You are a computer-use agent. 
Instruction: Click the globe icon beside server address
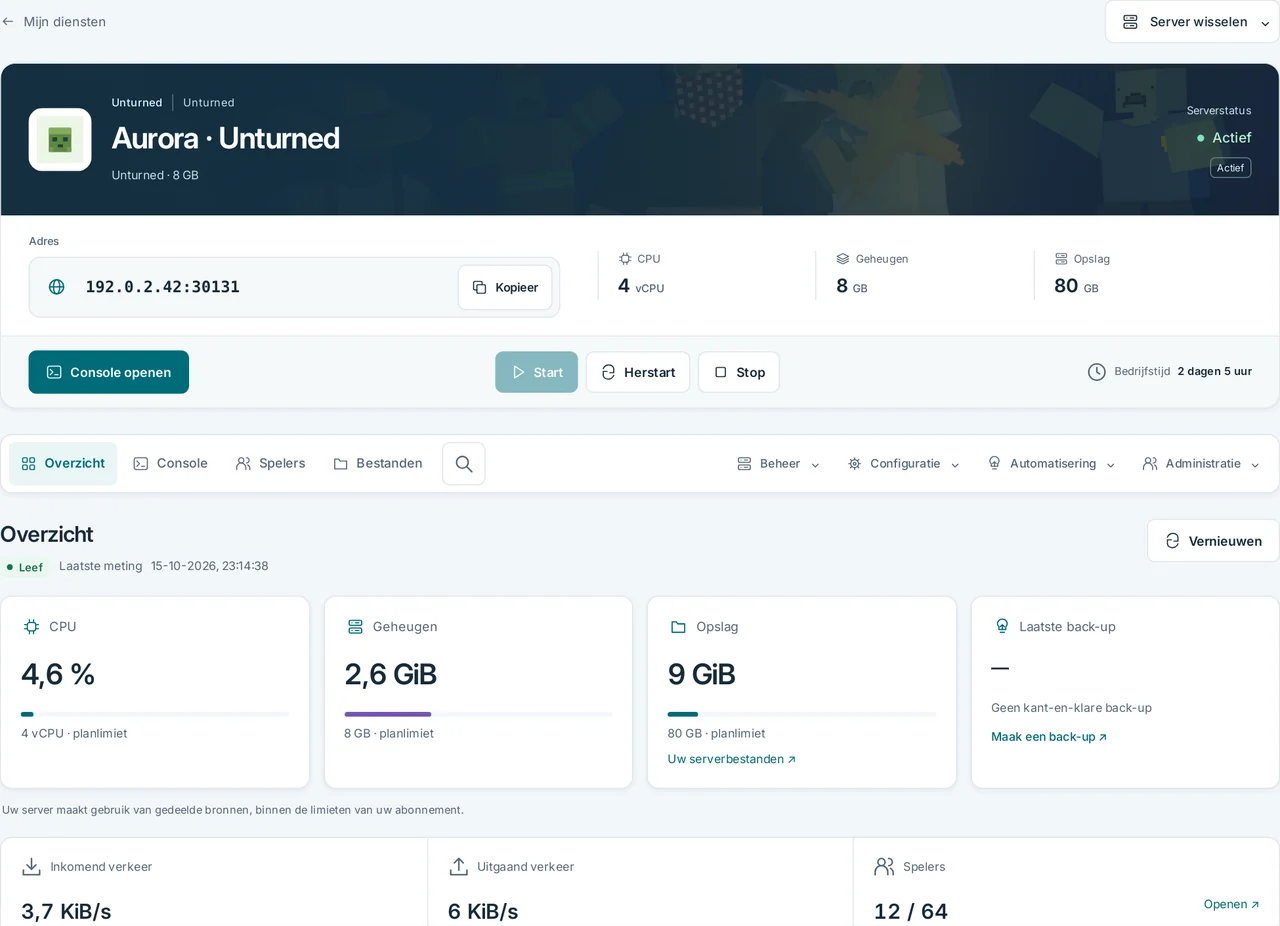pyautogui.click(x=57, y=287)
